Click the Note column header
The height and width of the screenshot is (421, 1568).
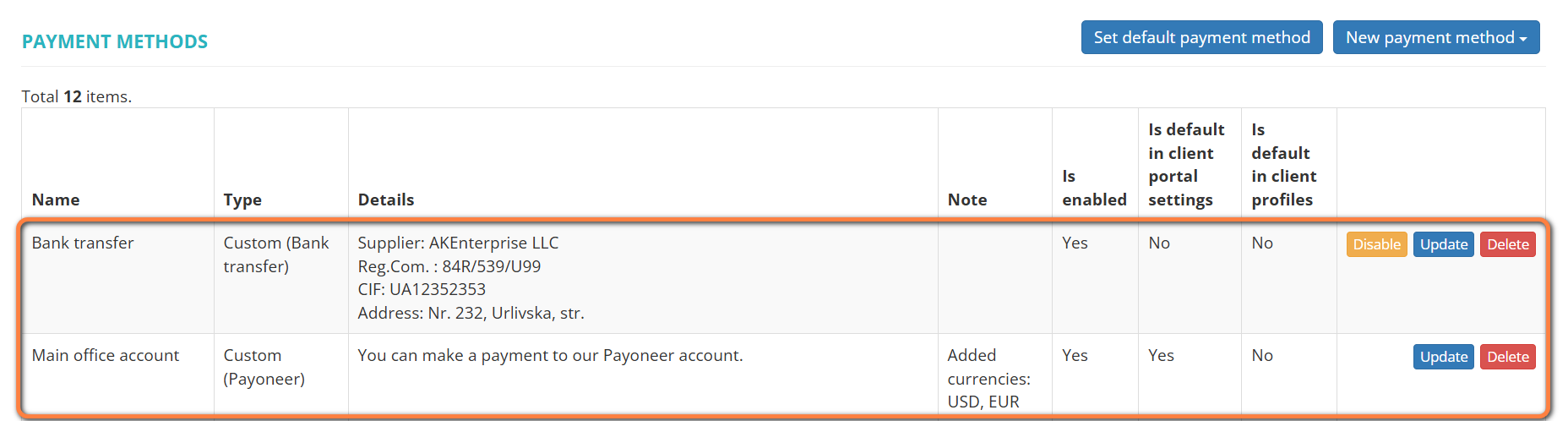point(967,200)
